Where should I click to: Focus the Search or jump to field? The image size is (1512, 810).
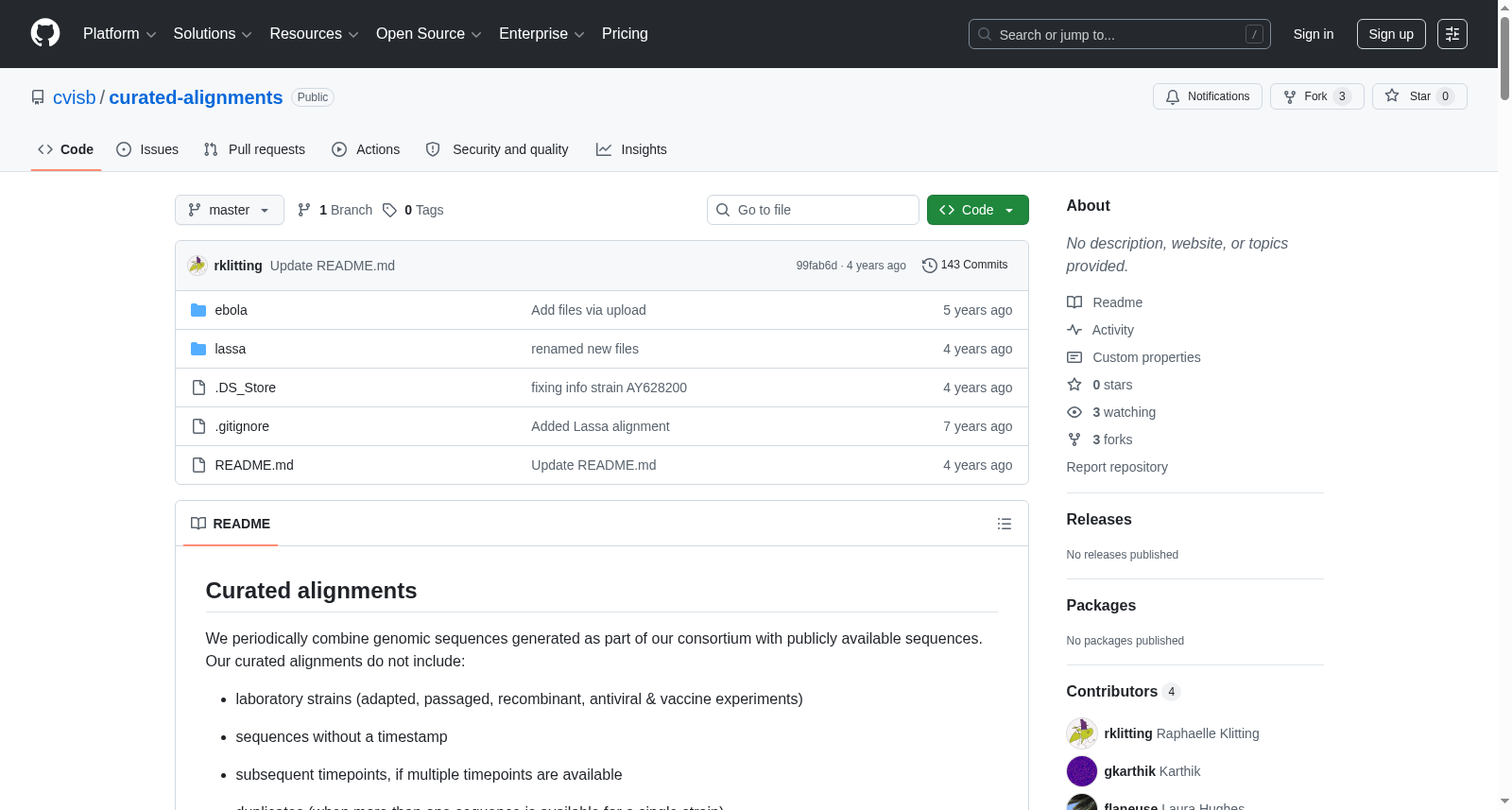[1120, 34]
